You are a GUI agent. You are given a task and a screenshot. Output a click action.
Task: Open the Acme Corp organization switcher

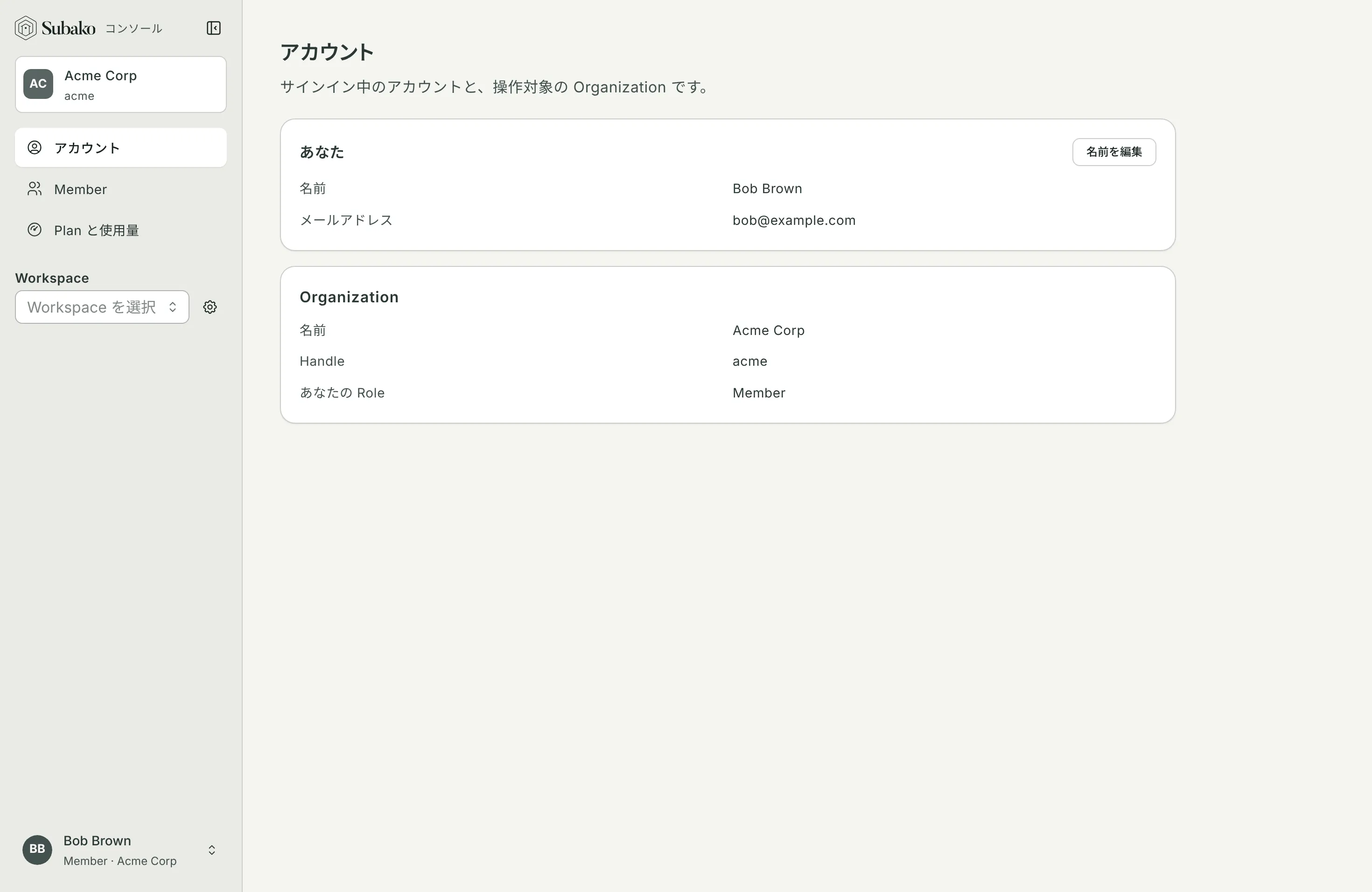point(120,84)
